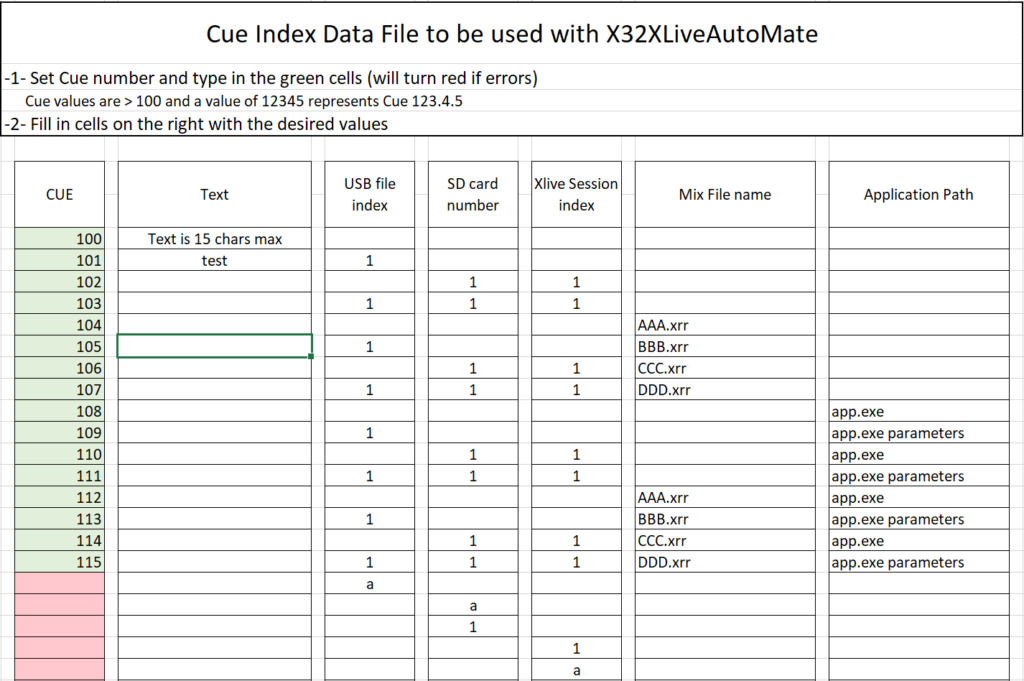Image resolution: width=1024 pixels, height=681 pixels.
Task: Select cue cell 103
Action: 59,303
